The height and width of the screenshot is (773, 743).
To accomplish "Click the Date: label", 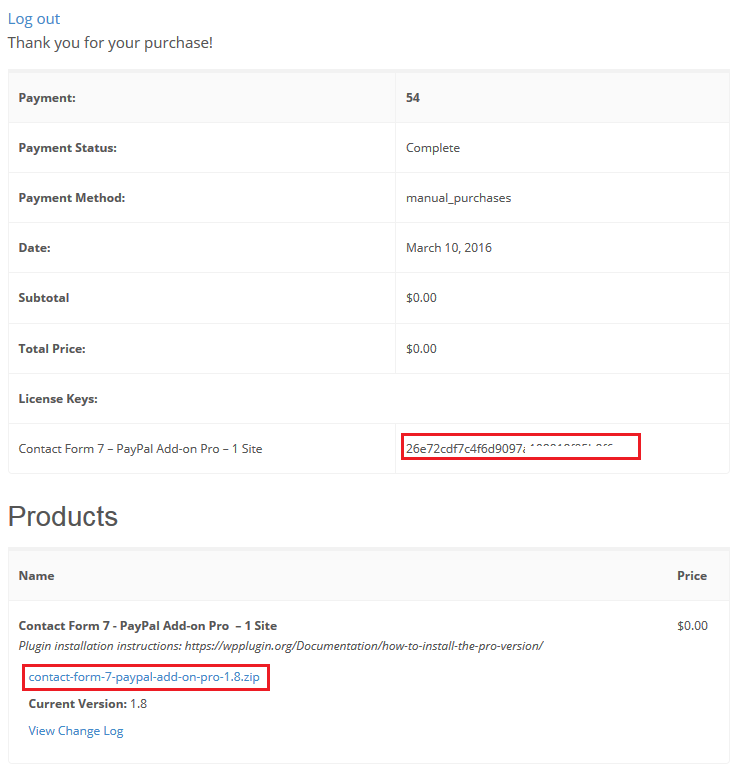I will [35, 247].
